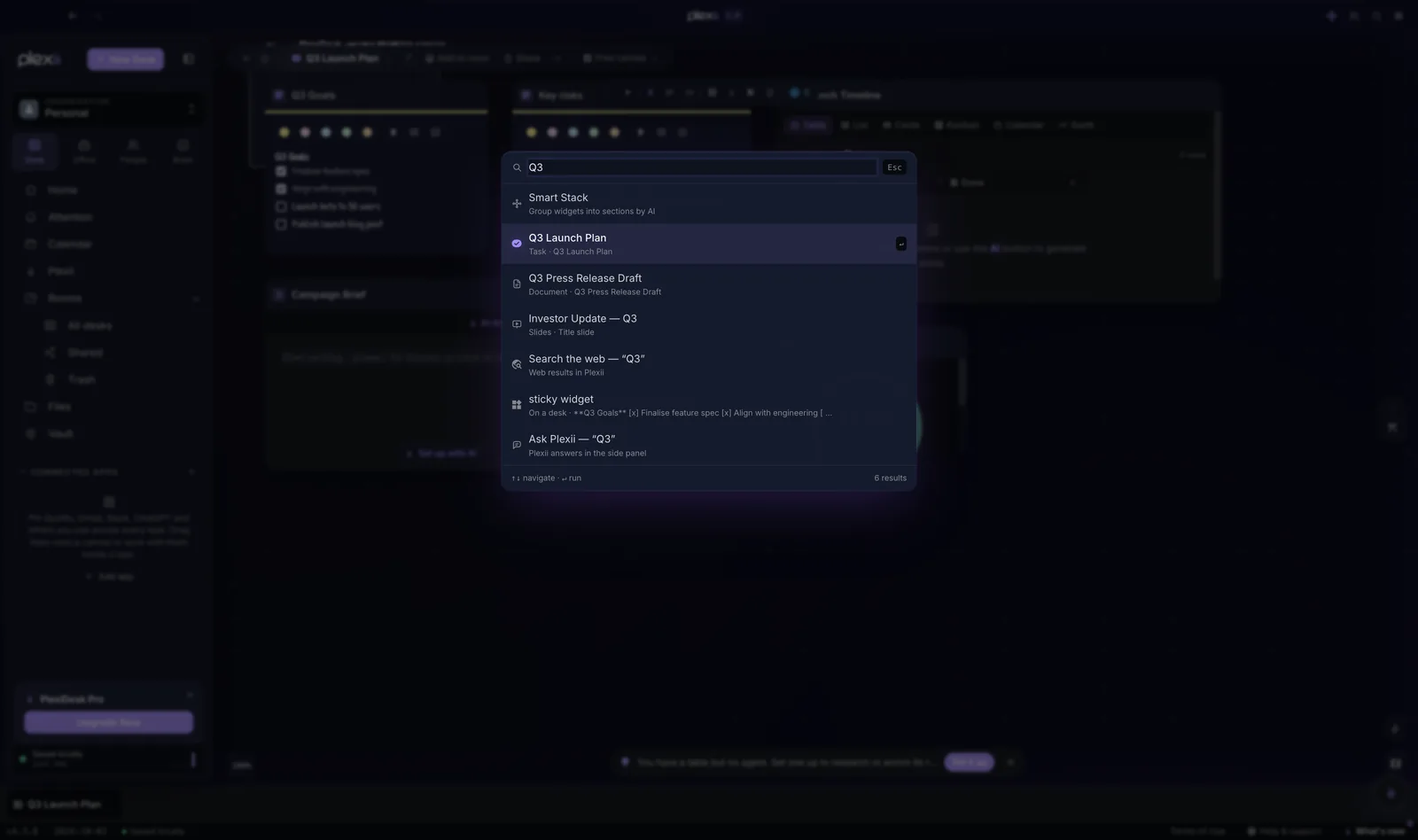The width and height of the screenshot is (1418, 840).
Task: Click the Upgrade Now button in the sidebar
Action: click(x=108, y=722)
